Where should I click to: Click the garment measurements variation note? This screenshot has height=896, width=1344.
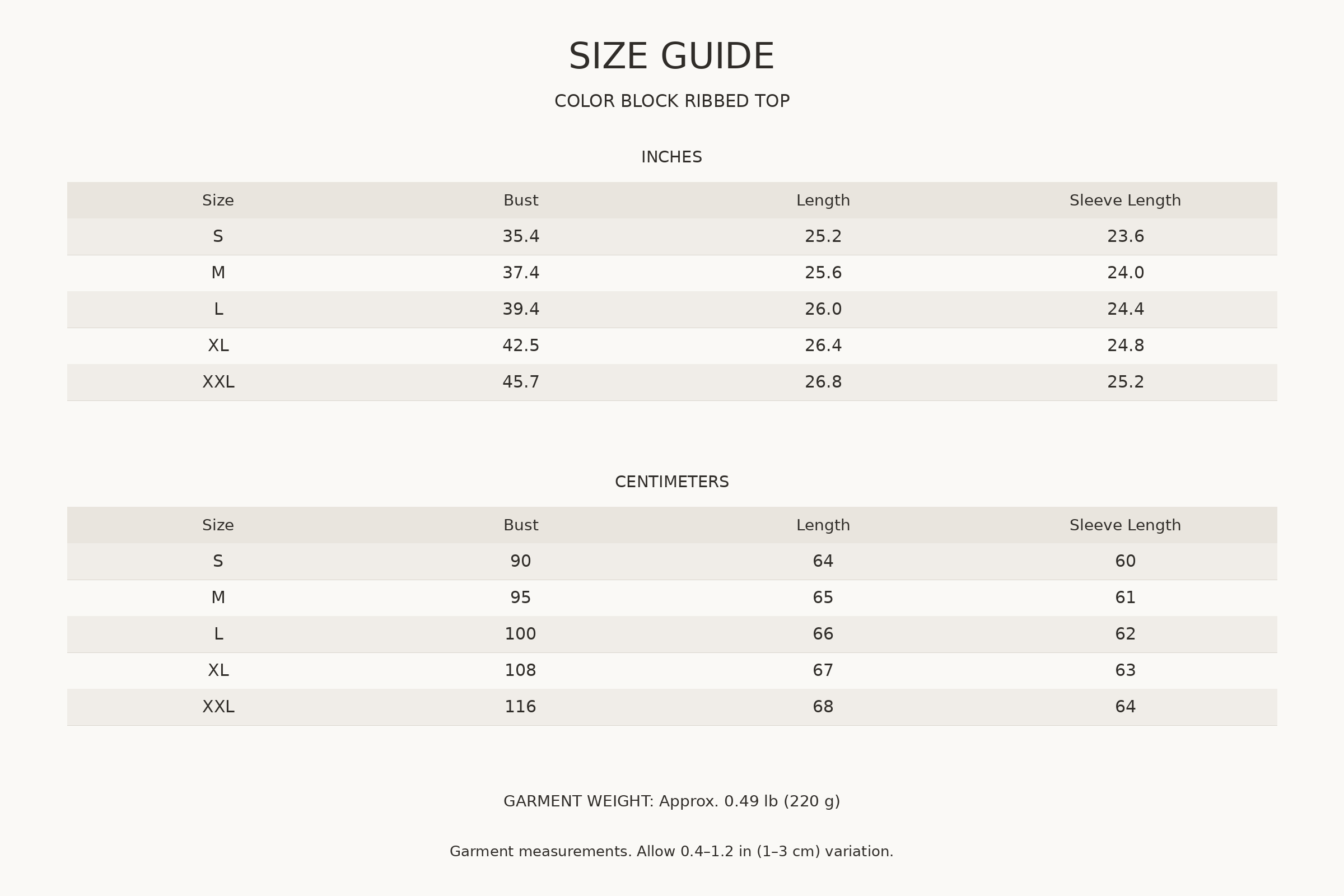click(x=671, y=851)
